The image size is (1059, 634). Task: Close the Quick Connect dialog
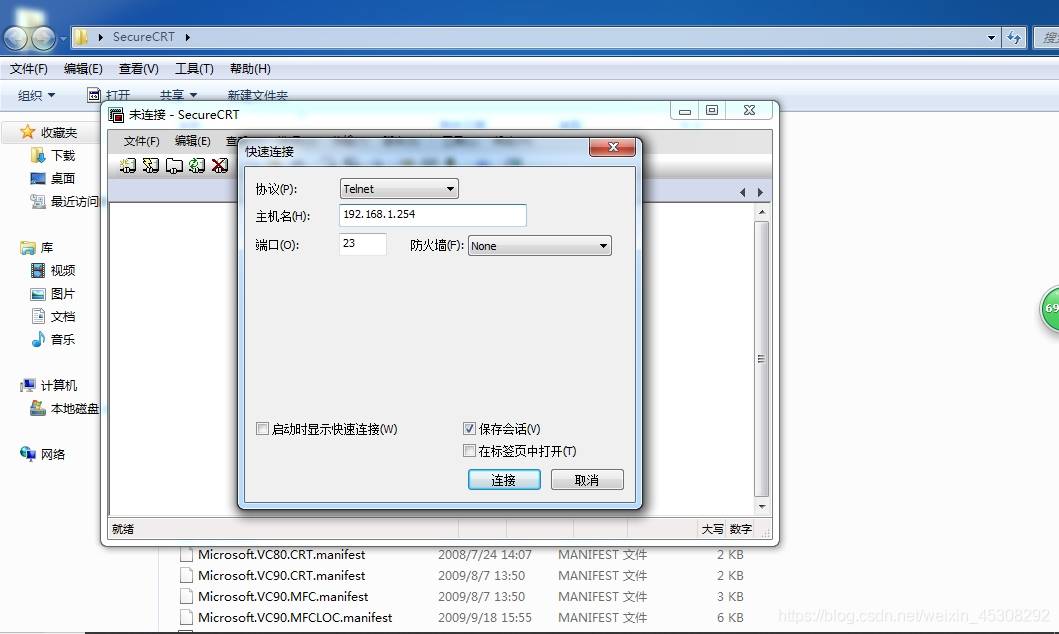(613, 147)
